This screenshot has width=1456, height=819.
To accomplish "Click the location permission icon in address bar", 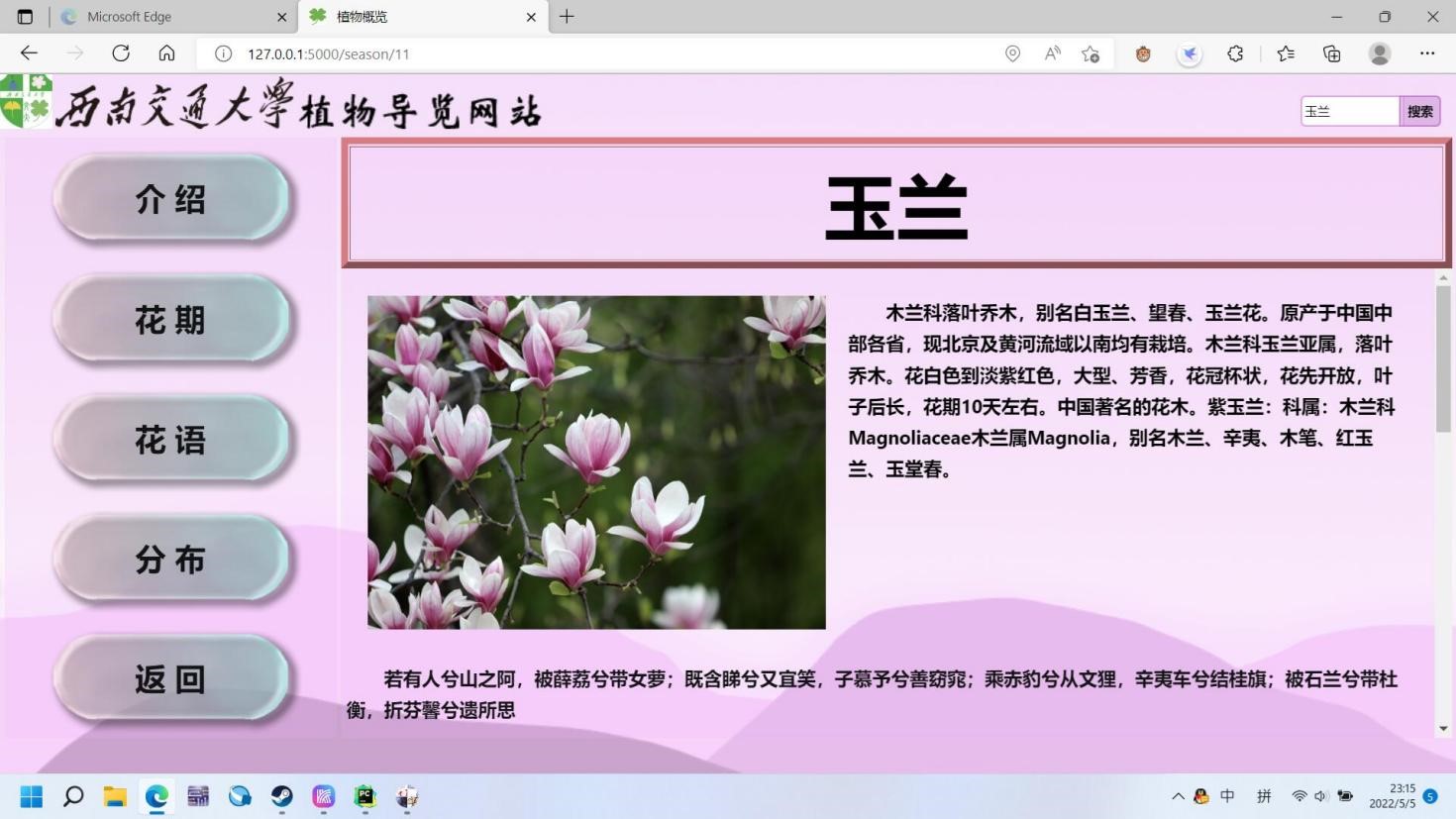I will coord(1012,53).
